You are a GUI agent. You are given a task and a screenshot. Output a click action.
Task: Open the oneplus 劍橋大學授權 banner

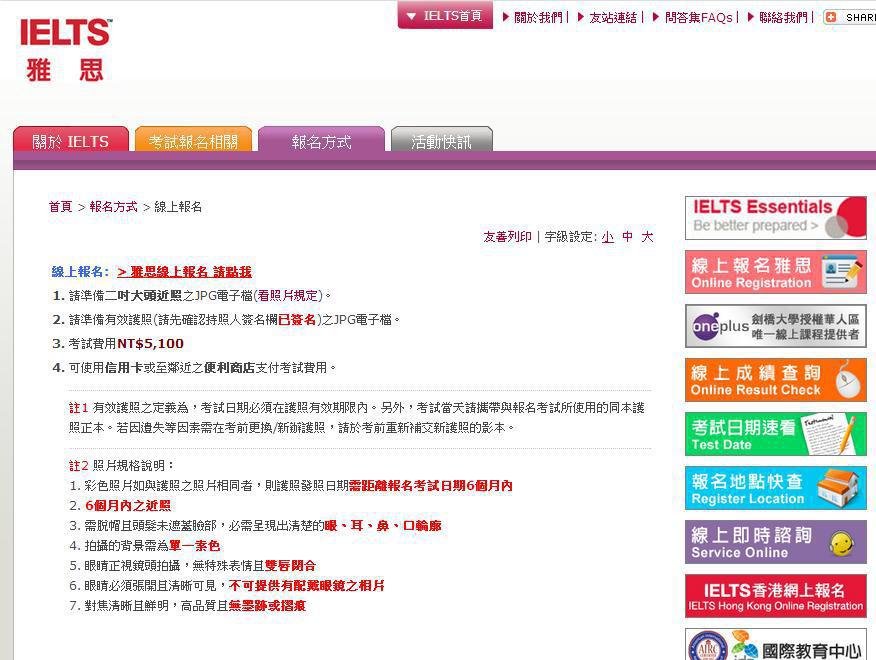click(x=775, y=326)
